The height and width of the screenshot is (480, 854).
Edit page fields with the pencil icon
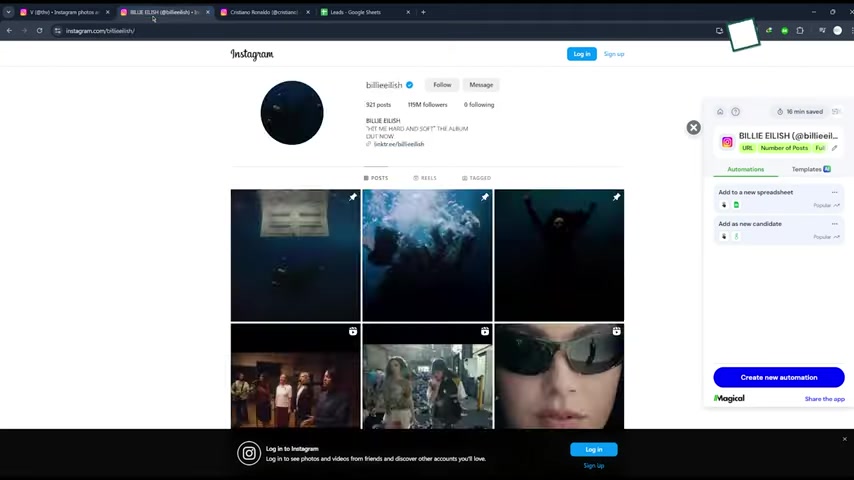pyautogui.click(x=834, y=148)
